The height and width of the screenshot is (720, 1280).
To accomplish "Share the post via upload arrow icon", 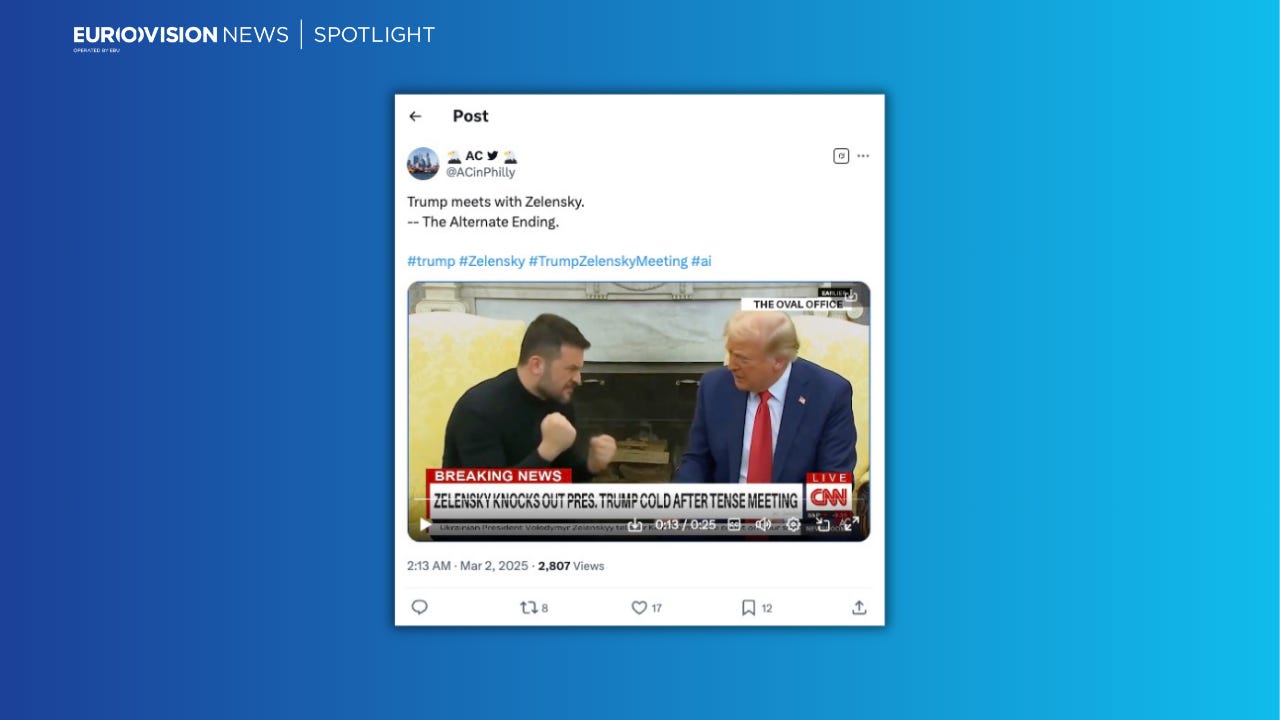I will pyautogui.click(x=859, y=607).
